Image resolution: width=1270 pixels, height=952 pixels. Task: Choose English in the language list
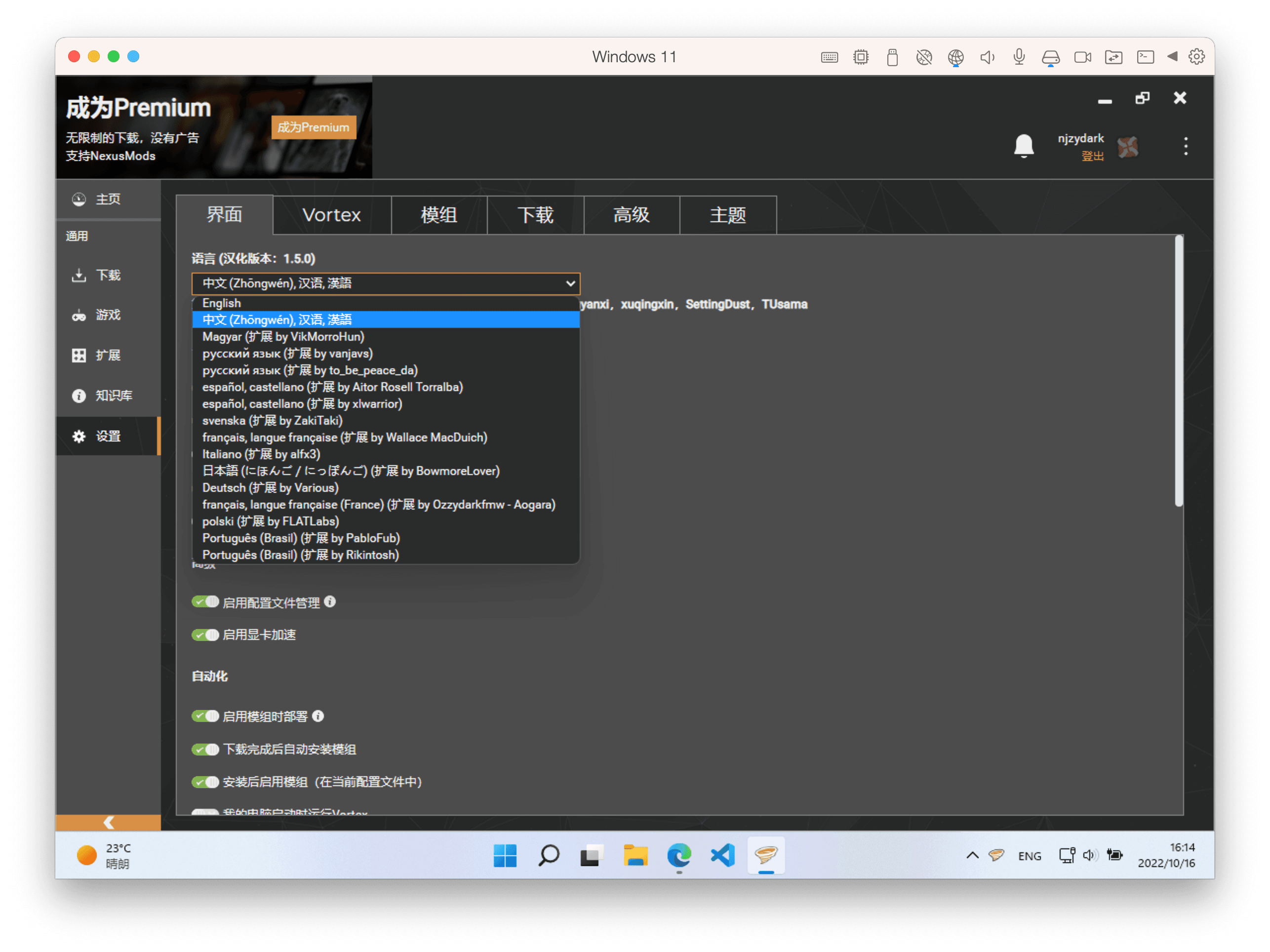tap(386, 303)
